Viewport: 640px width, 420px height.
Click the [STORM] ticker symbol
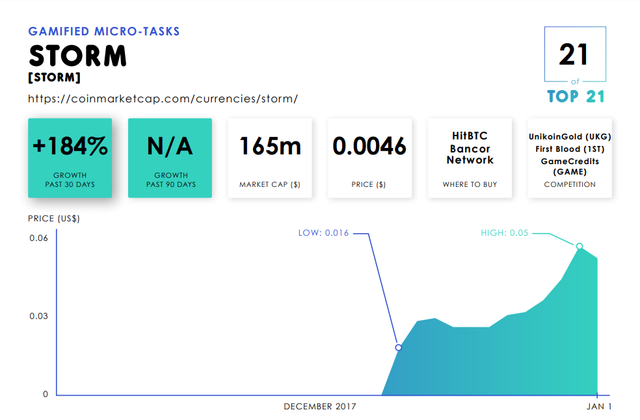(x=54, y=77)
